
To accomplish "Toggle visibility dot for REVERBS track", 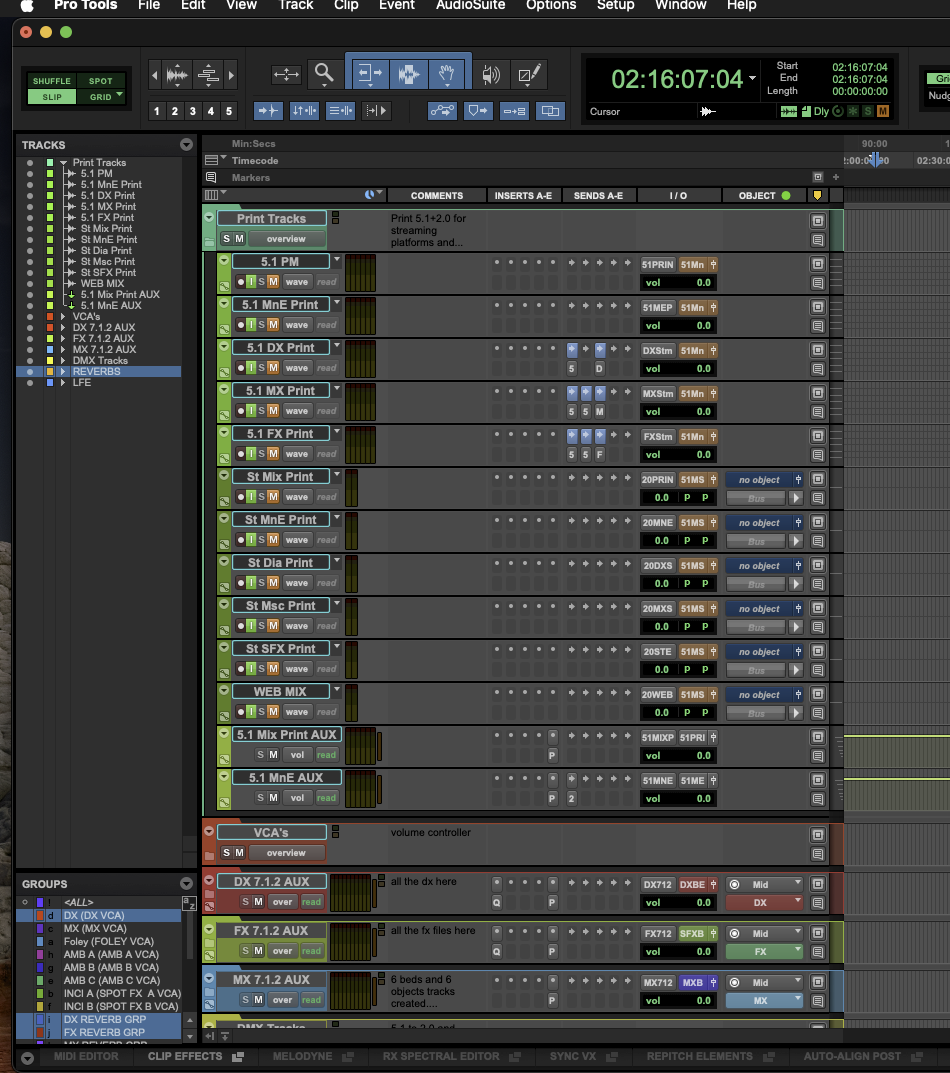I will (x=29, y=372).
